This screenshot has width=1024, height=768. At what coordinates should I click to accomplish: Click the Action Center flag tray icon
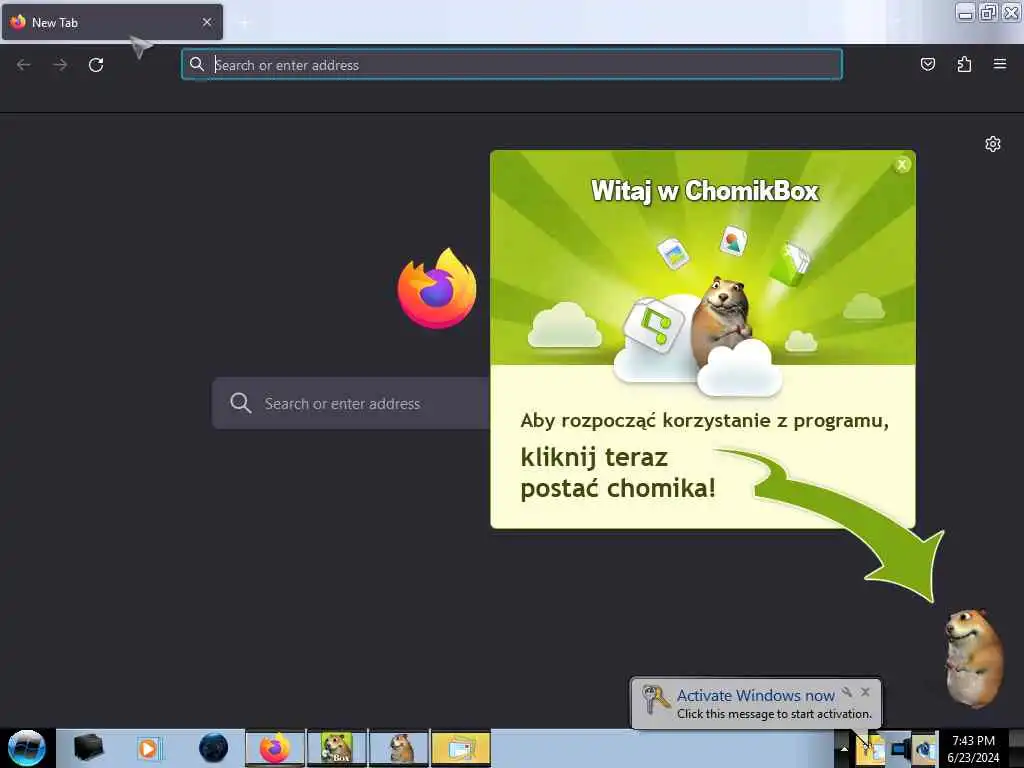pos(871,748)
